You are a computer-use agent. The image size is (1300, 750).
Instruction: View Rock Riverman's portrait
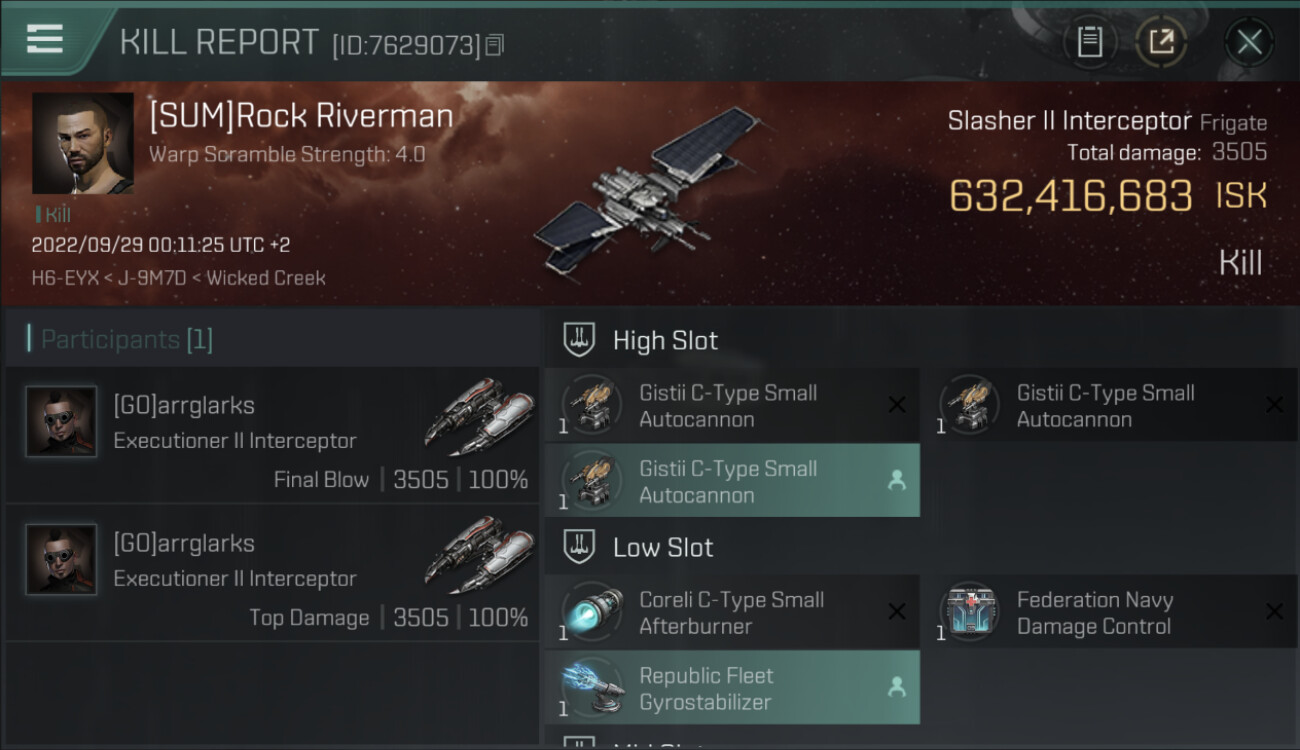[82, 143]
